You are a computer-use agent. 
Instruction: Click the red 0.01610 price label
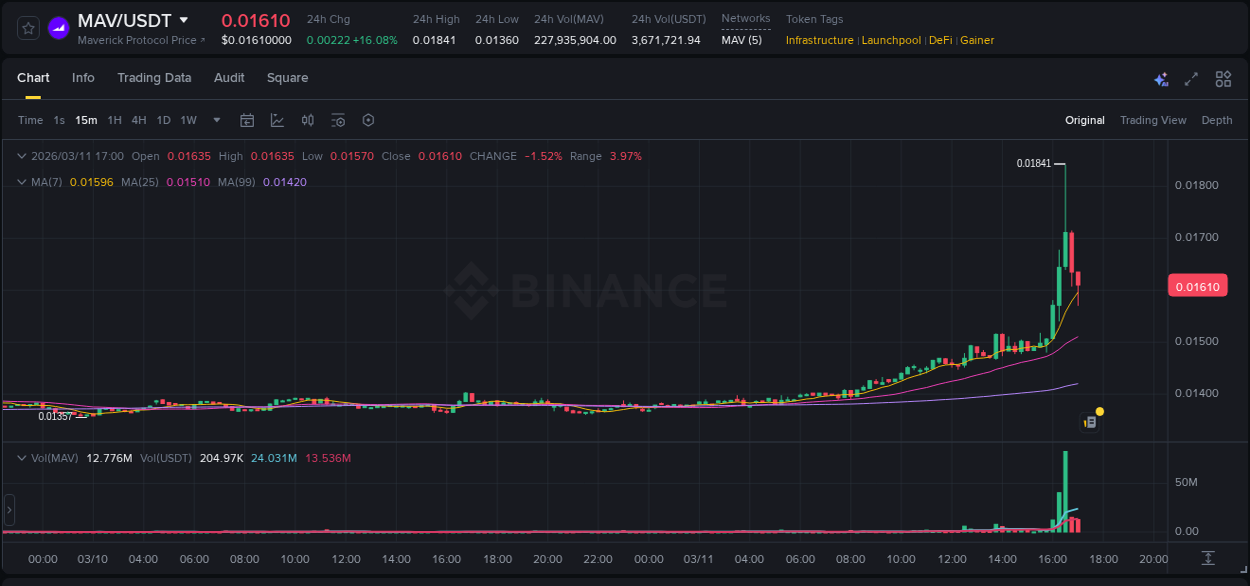tap(1197, 286)
